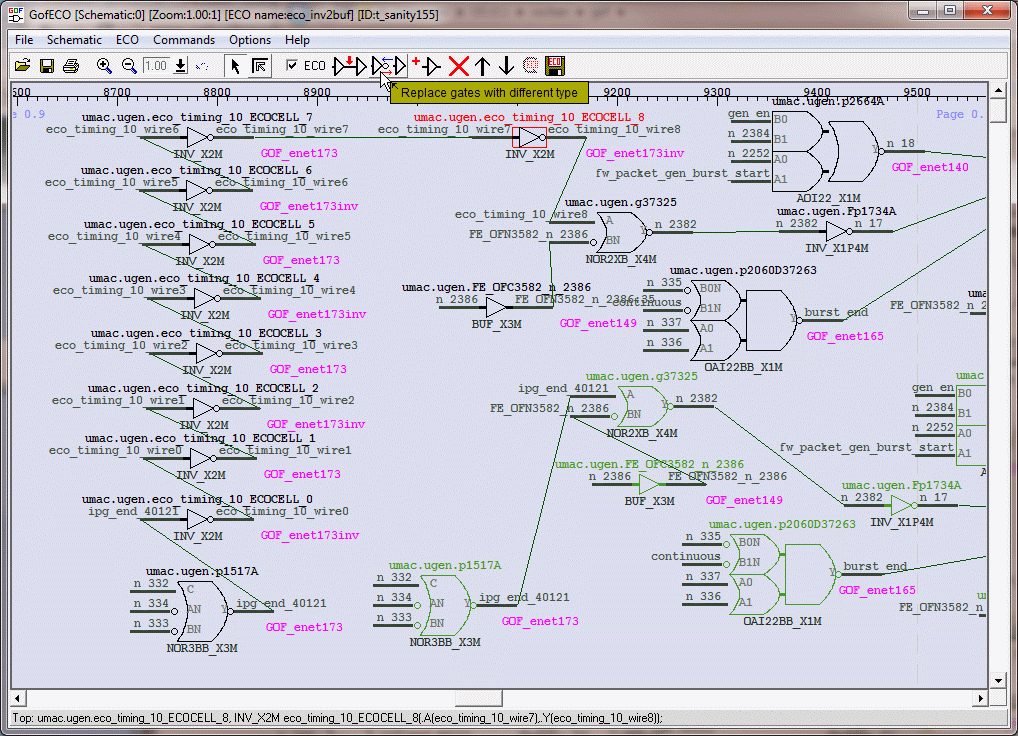Select the ECOCELL_0 inverter gate symbol

point(199,519)
